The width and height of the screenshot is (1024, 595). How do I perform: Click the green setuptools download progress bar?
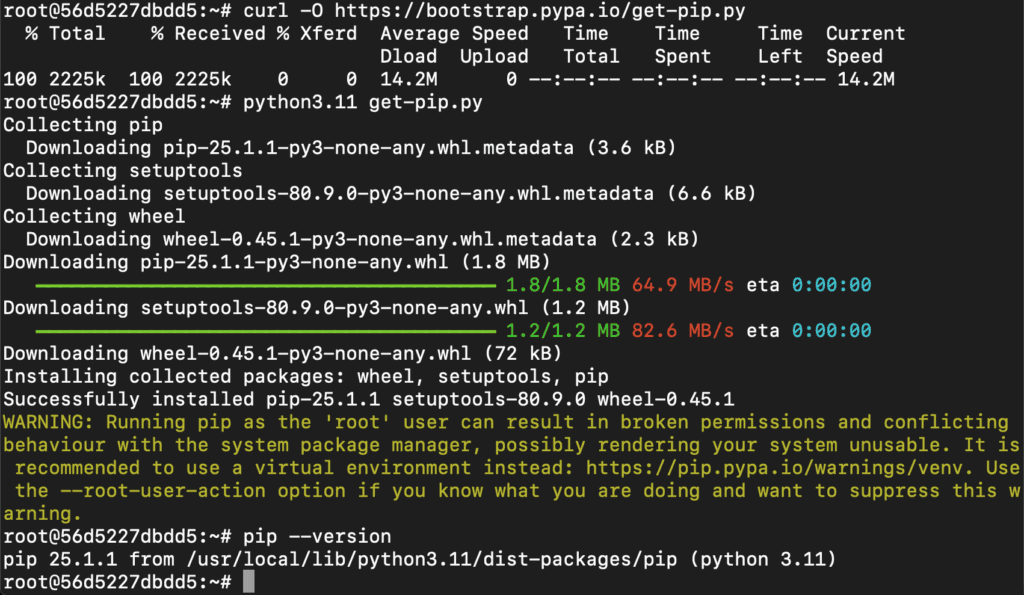[266, 331]
